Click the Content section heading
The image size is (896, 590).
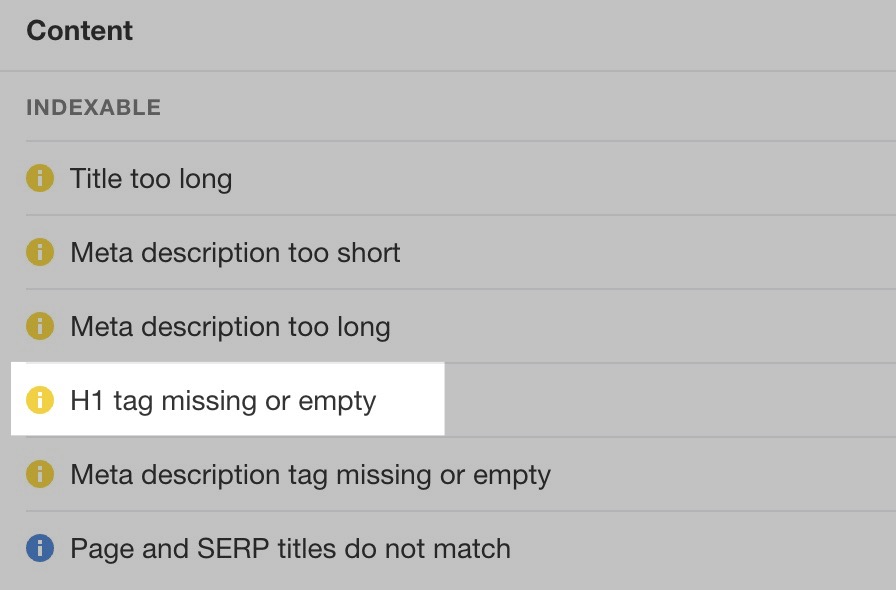79,30
